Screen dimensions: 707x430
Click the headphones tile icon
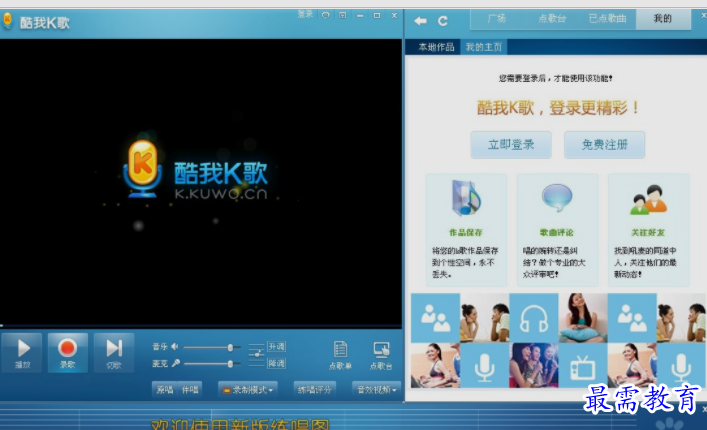click(534, 318)
